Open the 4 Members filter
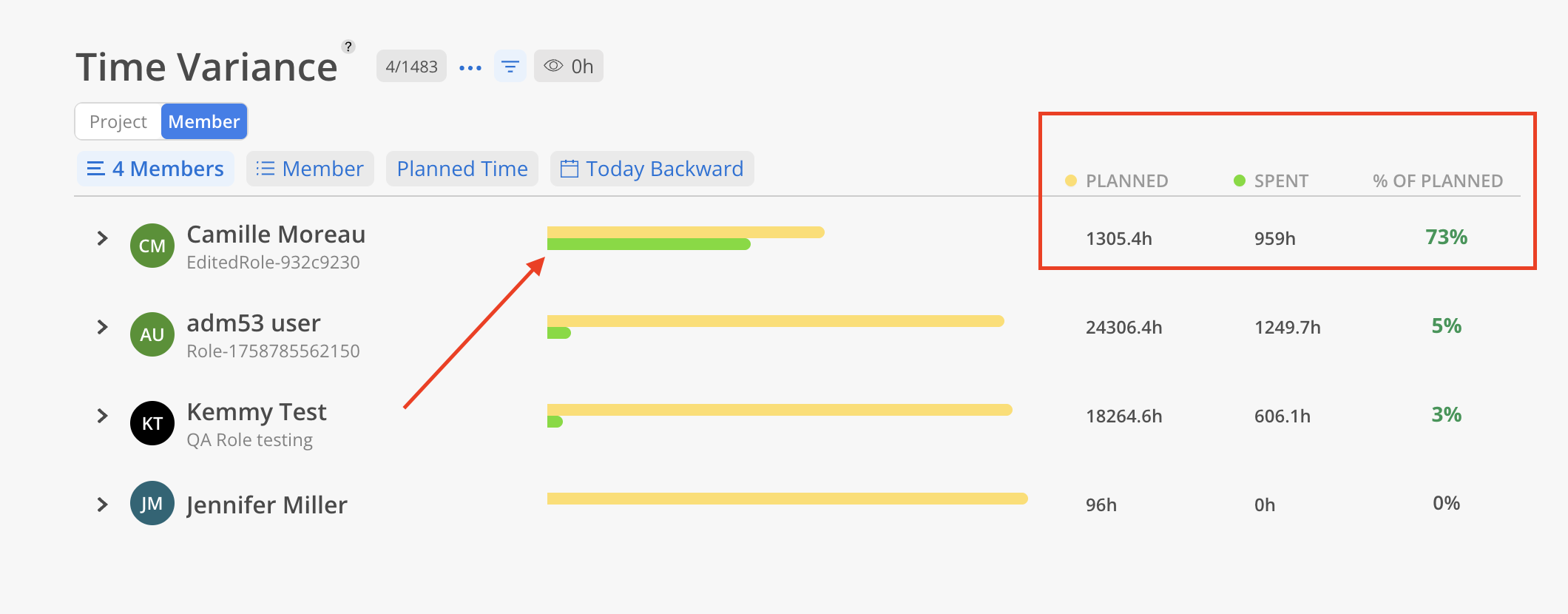1568x614 pixels. (x=155, y=169)
